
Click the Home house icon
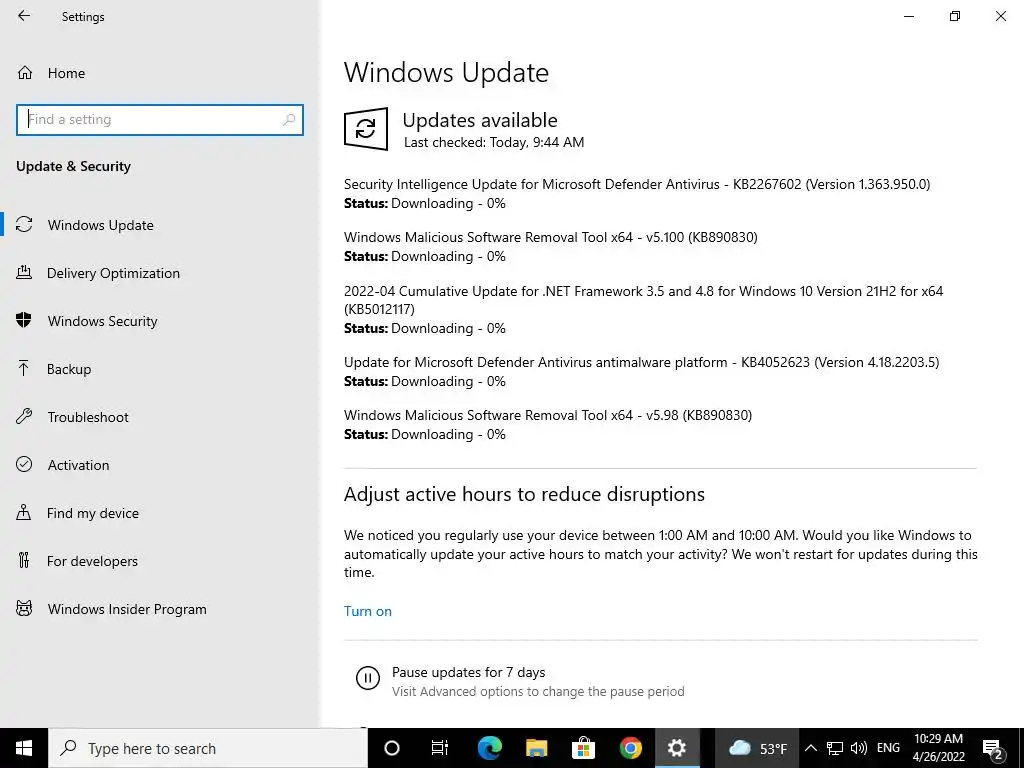(x=25, y=72)
